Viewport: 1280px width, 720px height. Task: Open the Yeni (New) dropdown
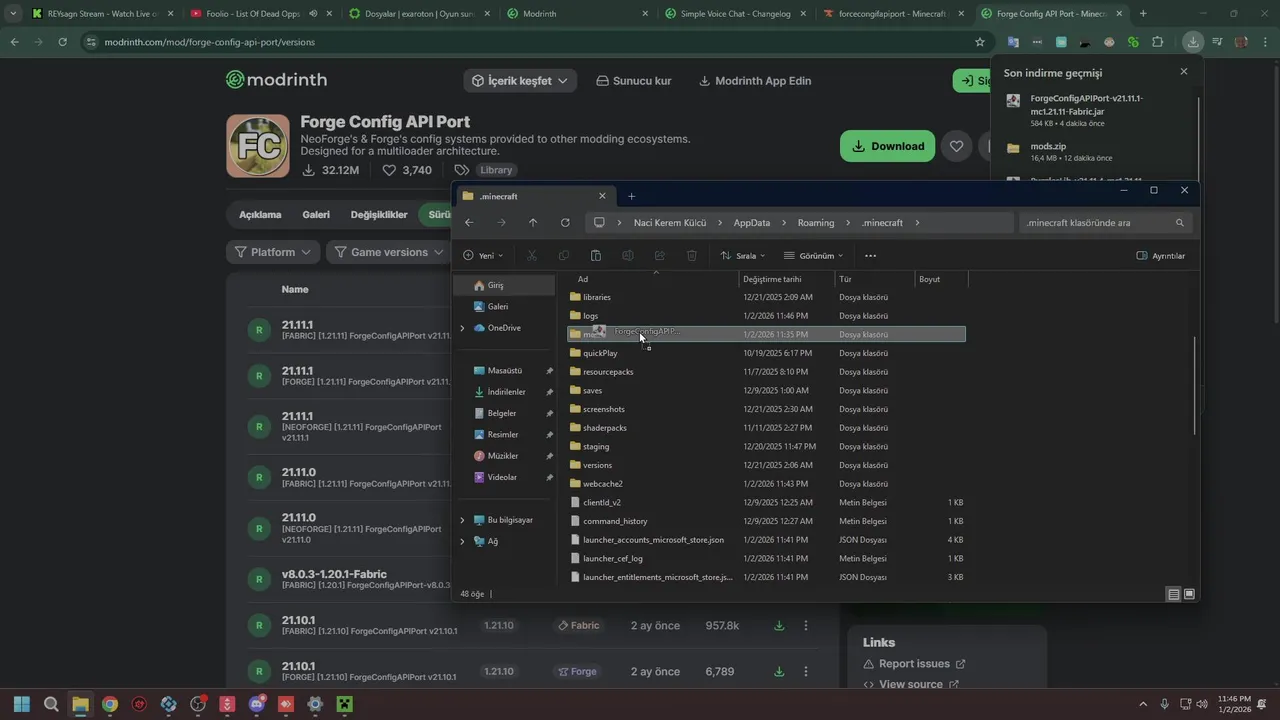(483, 256)
